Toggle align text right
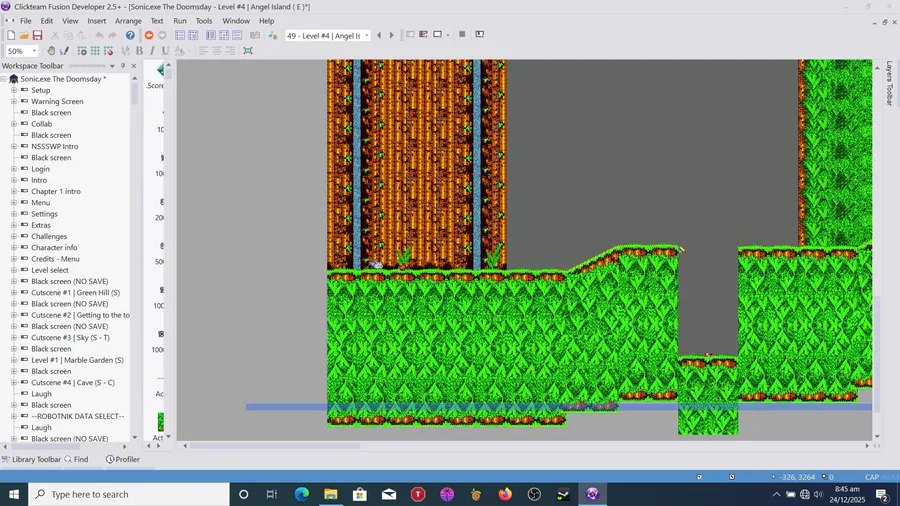Viewport: 900px width, 506px height. pyautogui.click(x=230, y=51)
